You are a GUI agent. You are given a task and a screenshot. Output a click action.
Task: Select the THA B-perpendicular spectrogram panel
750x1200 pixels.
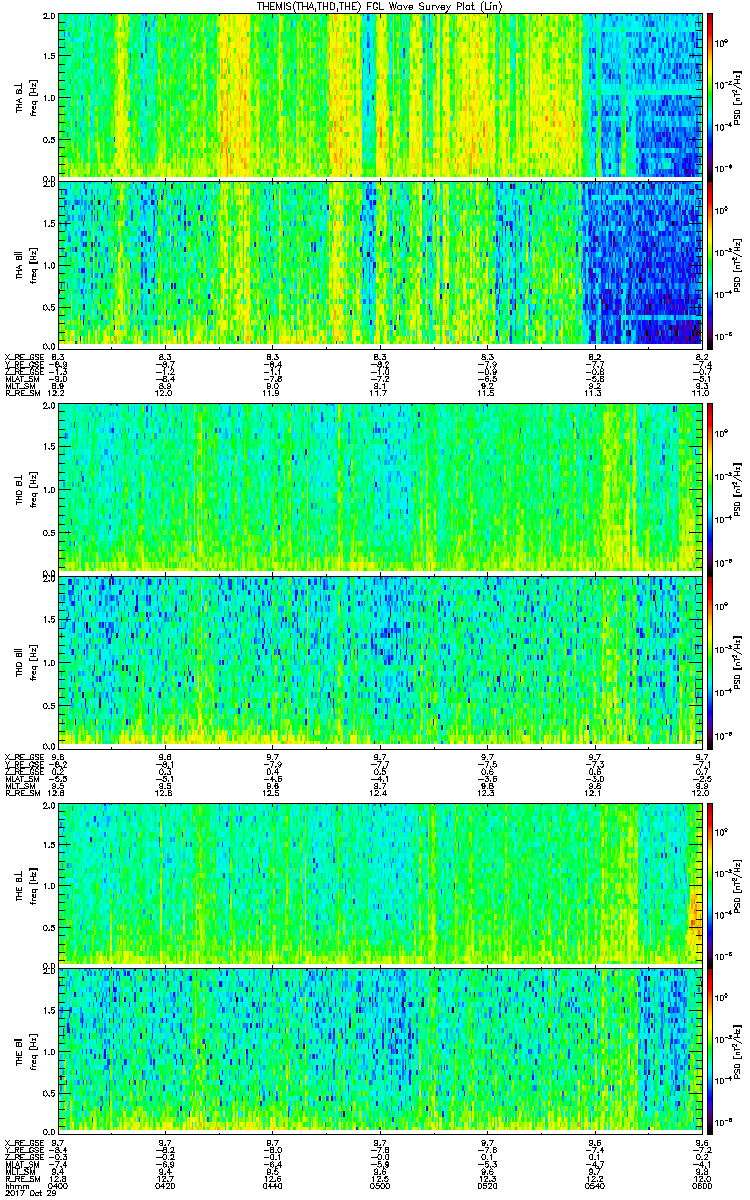(x=380, y=95)
